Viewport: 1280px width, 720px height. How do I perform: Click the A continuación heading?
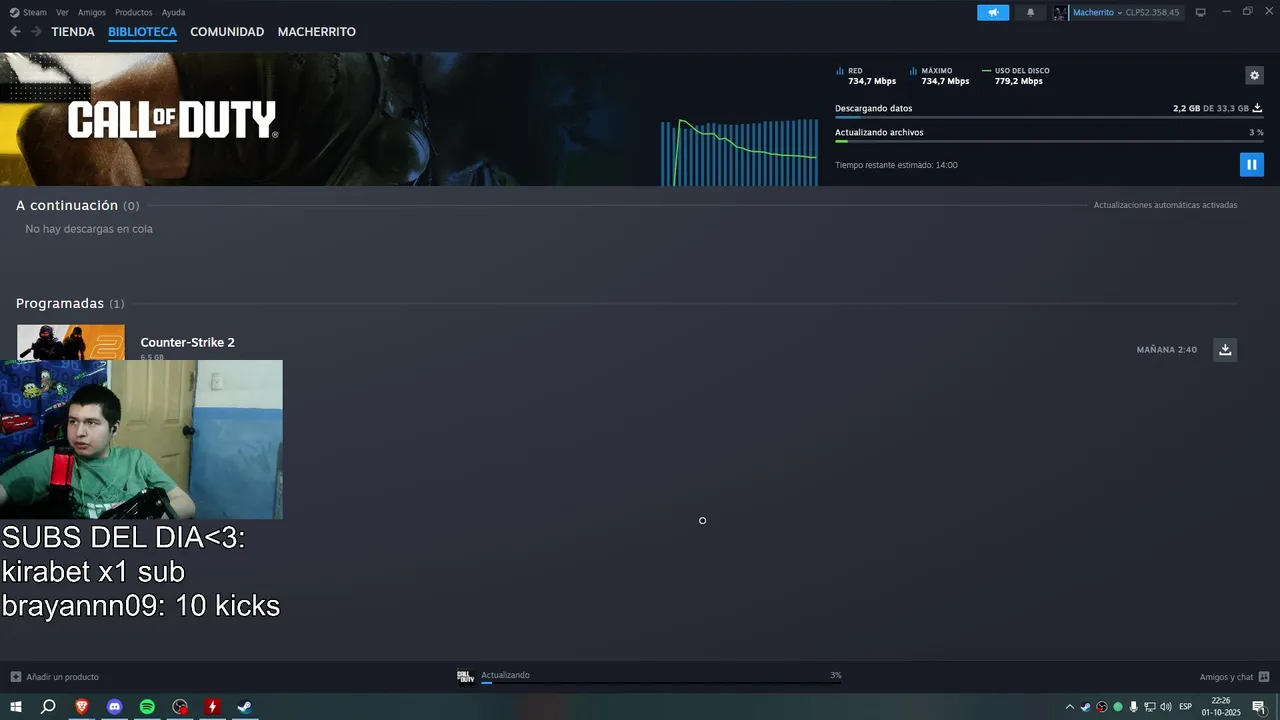click(67, 205)
